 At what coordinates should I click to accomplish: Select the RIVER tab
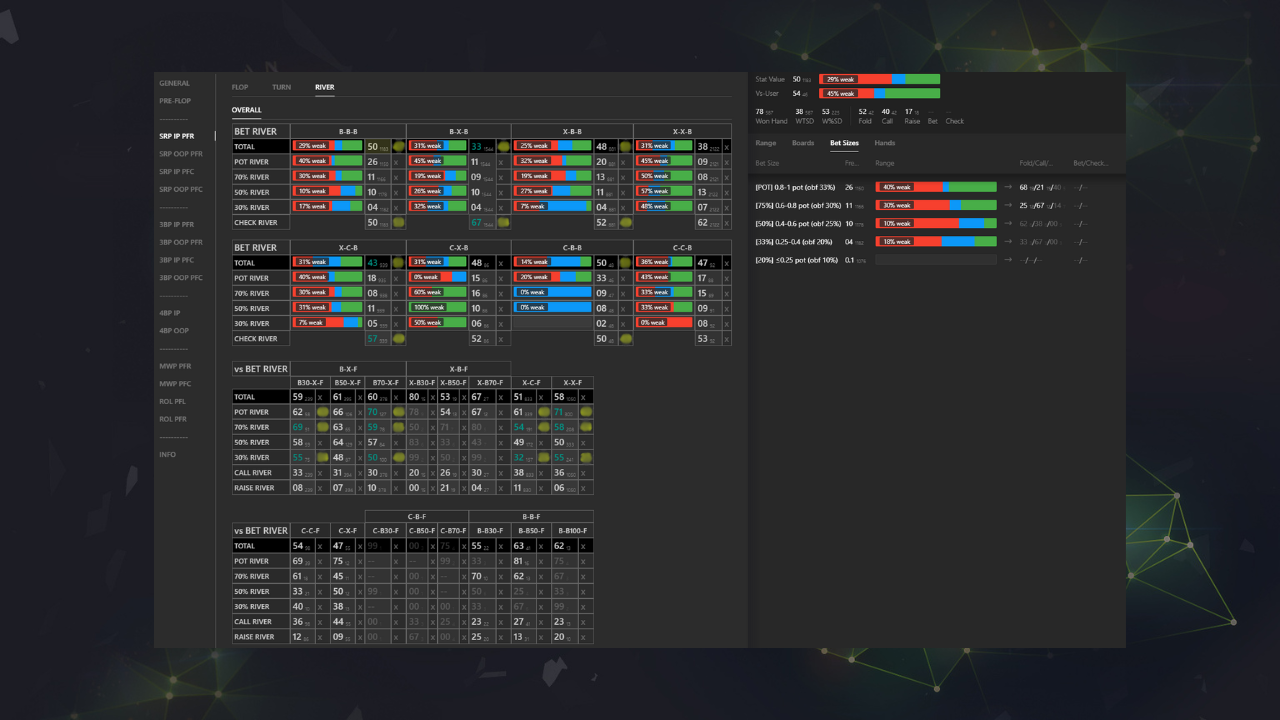point(325,87)
